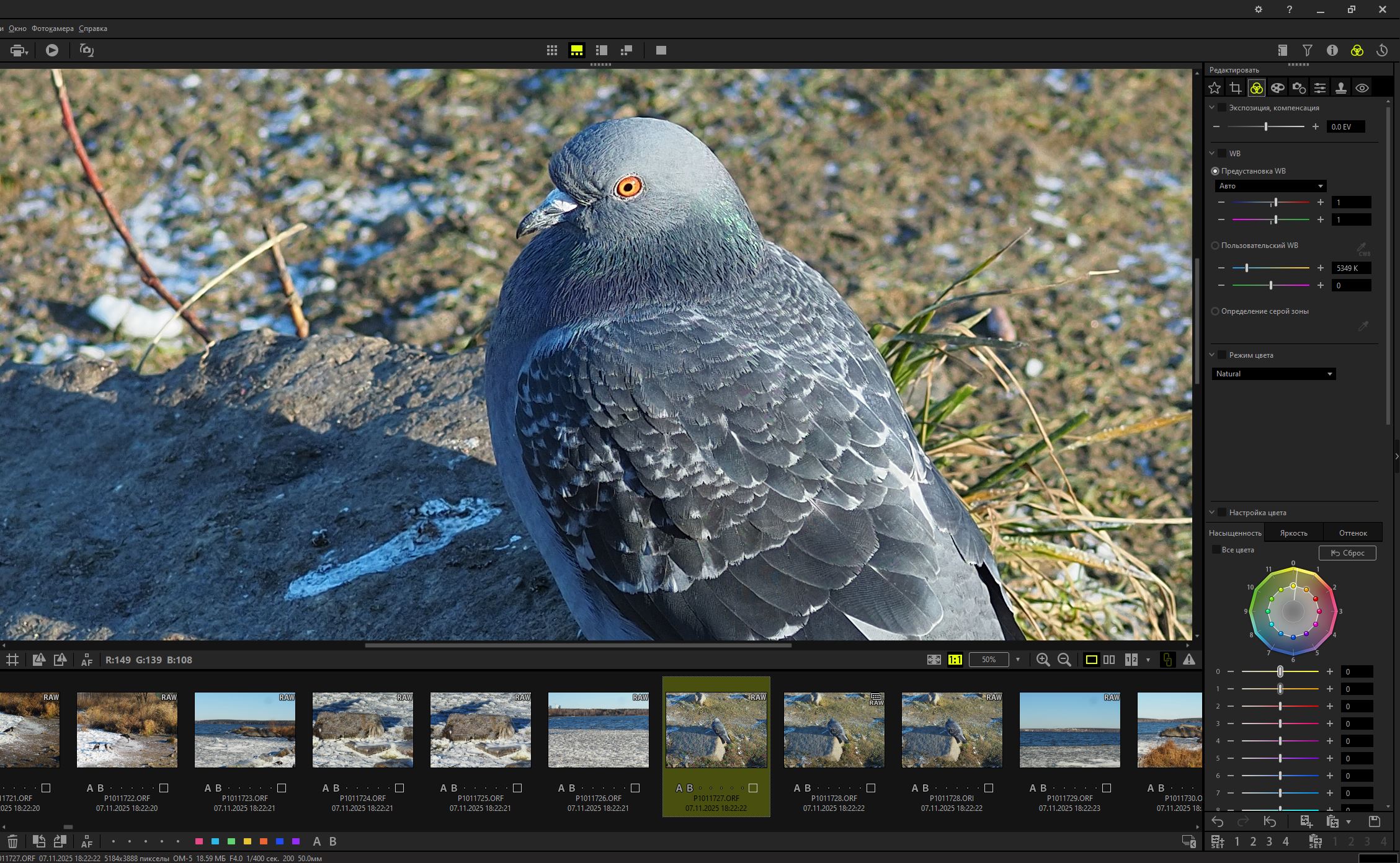
Task: Select the Пользовательский WB radio button
Action: click(1215, 246)
